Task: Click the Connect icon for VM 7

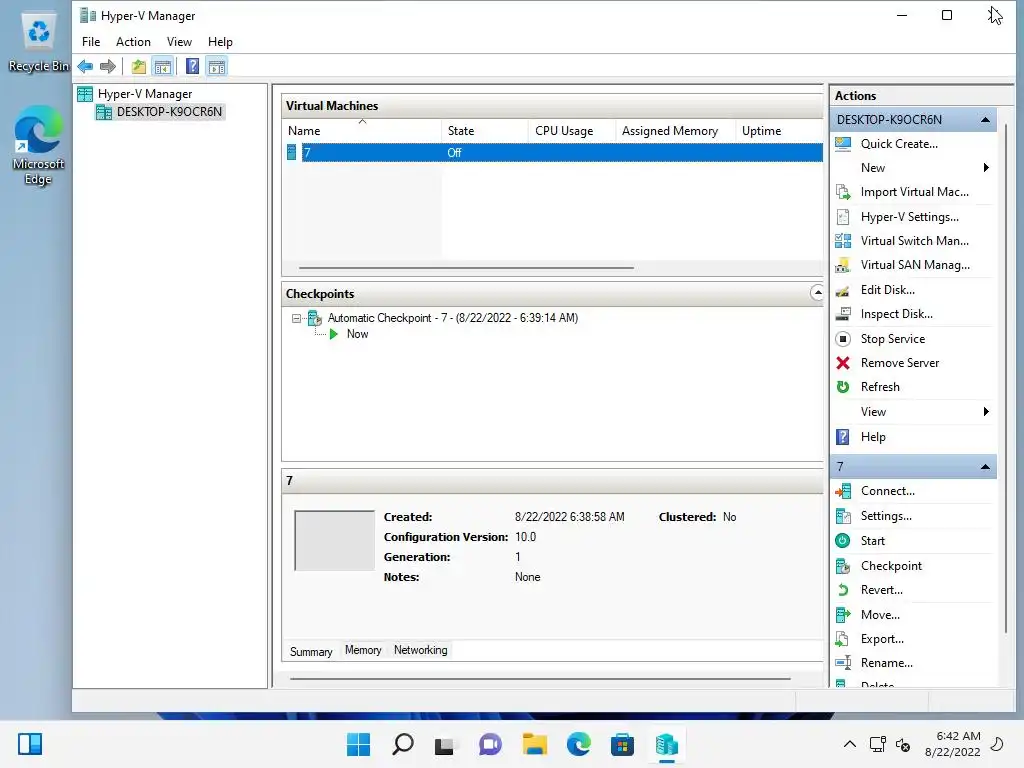Action: (843, 491)
